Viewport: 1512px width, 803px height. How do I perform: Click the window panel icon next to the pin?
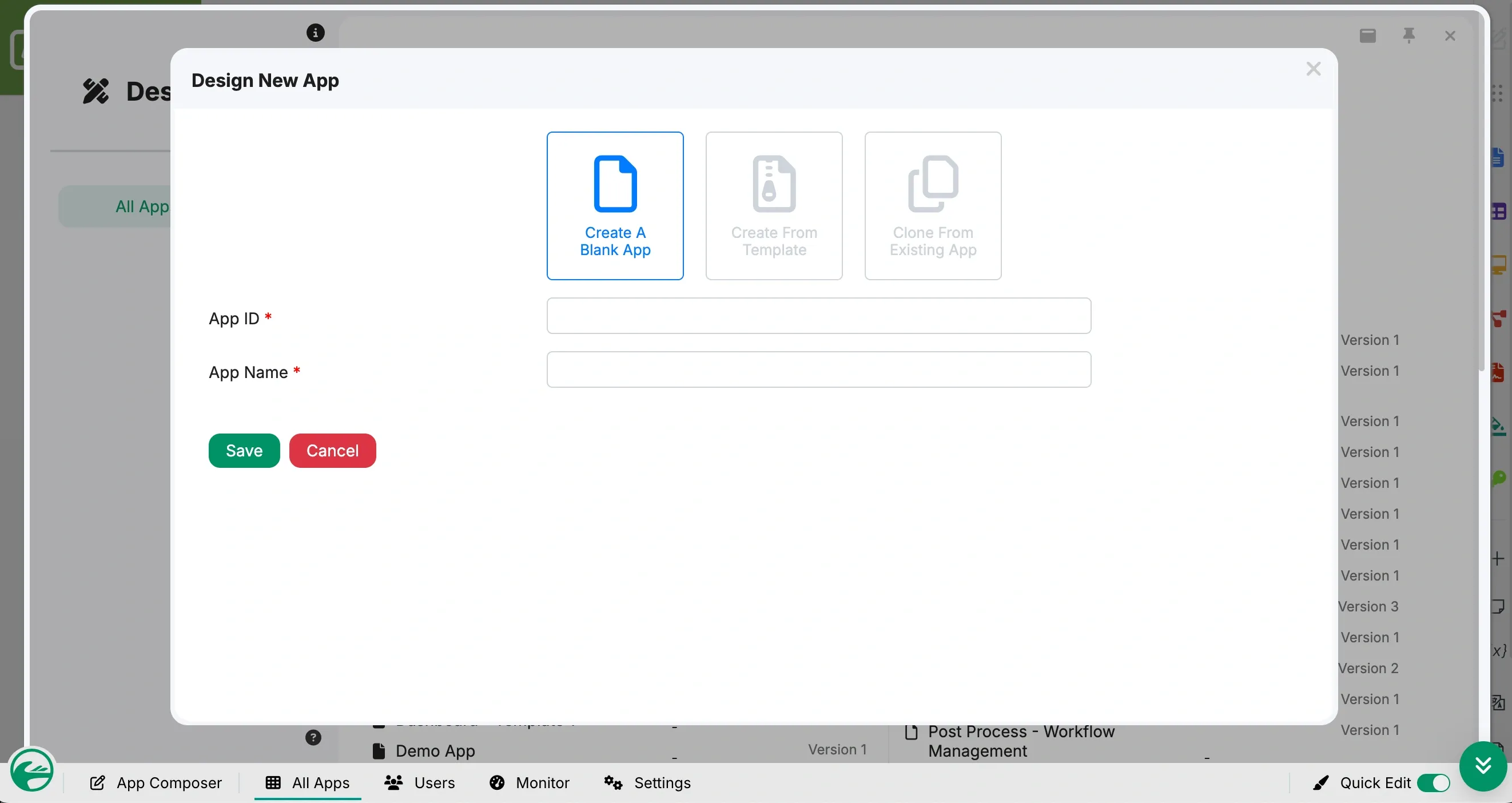tap(1368, 36)
